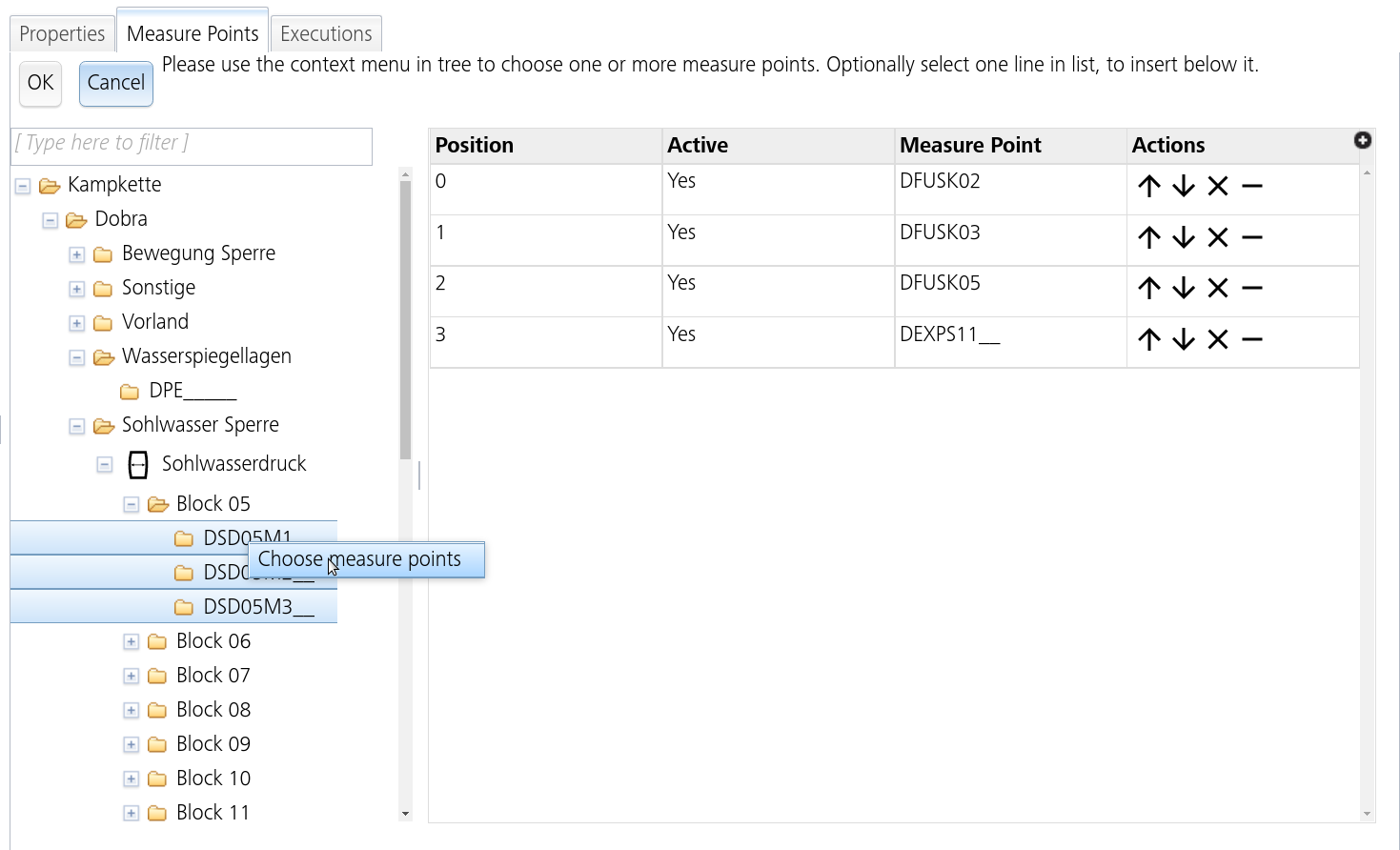Click the minus icon on the DEXPS11 row
This screenshot has height=850, width=1400.
[x=1252, y=339]
